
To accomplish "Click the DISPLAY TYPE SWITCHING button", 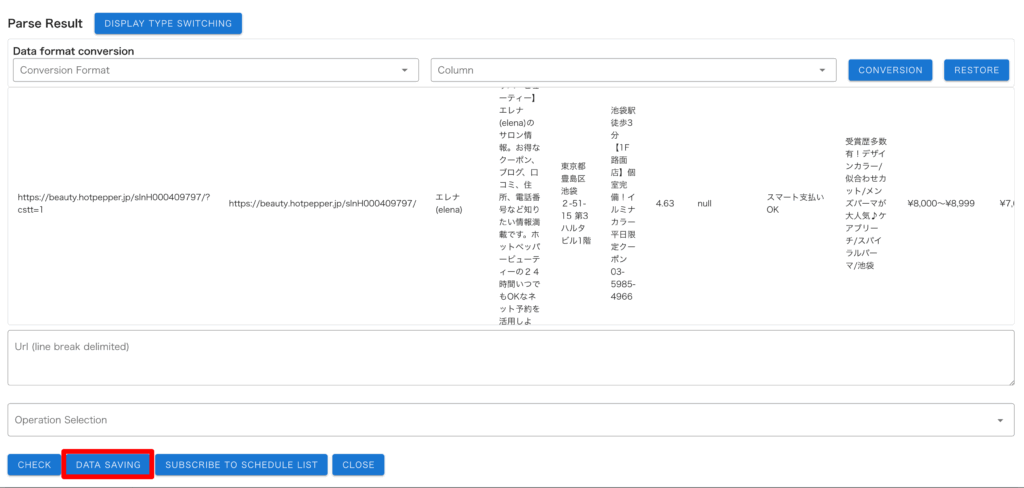I will (168, 23).
